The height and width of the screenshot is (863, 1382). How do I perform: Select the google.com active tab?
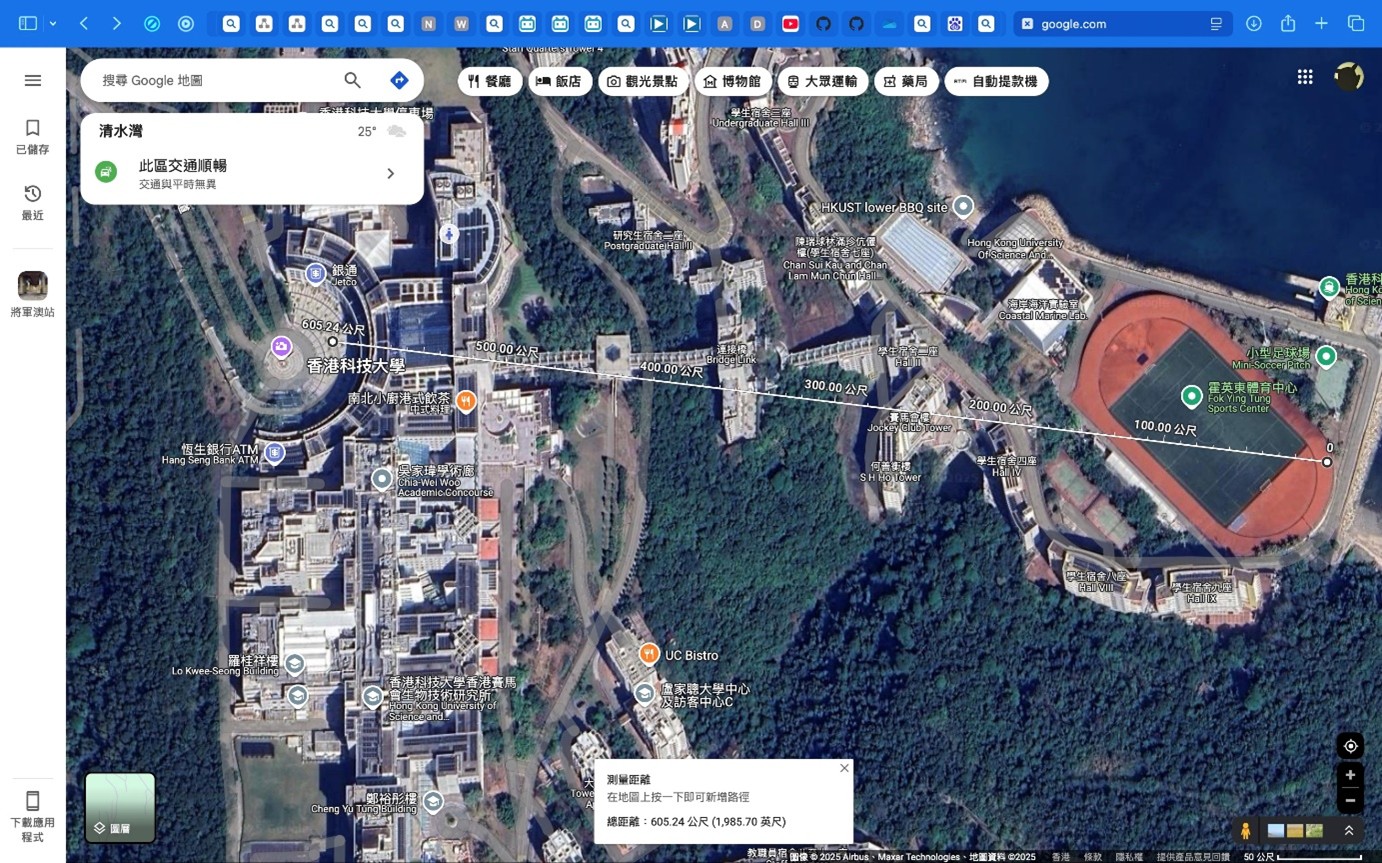[x=1123, y=23]
